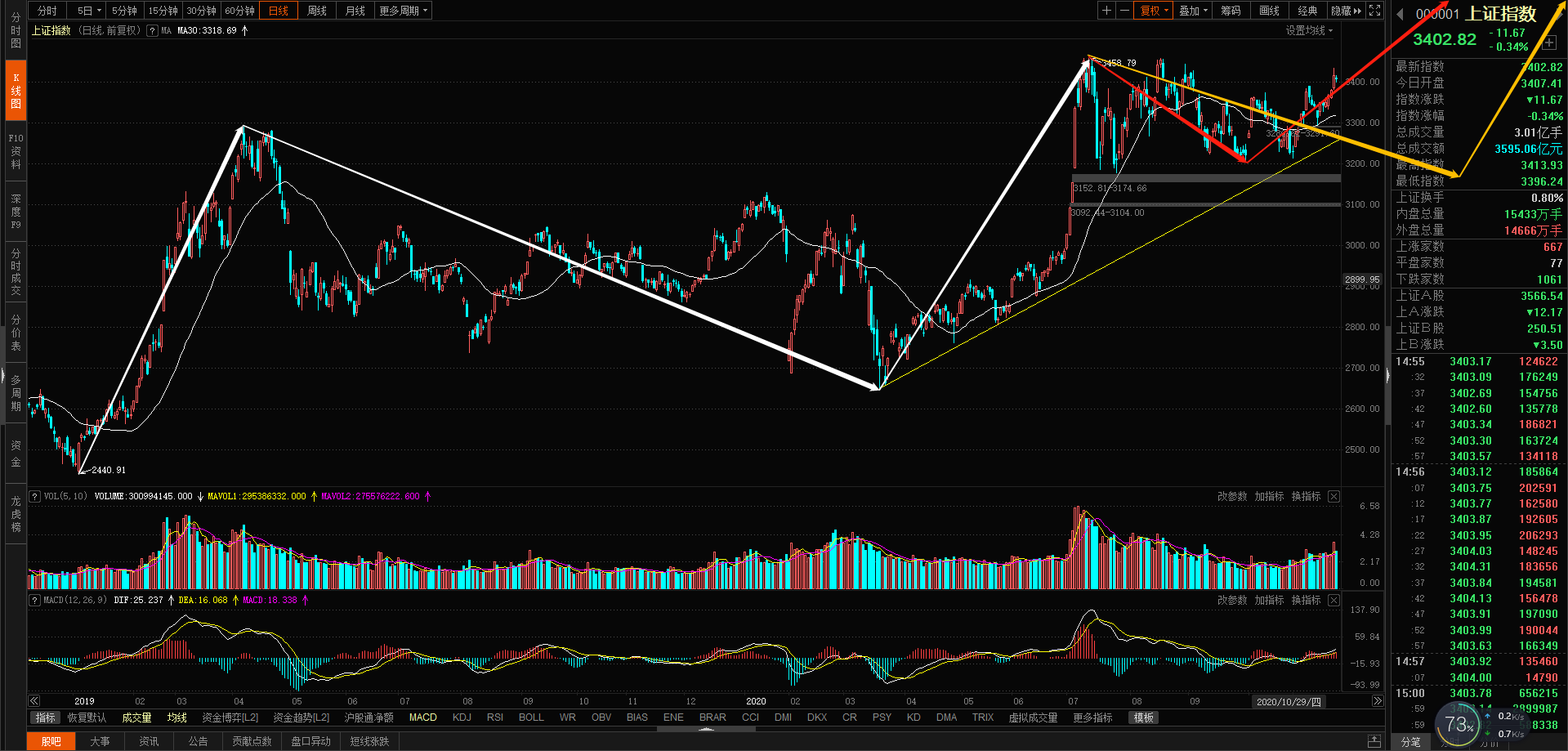Click the export icon at bottom right of chart
The width and height of the screenshot is (1568, 751).
1375,741
